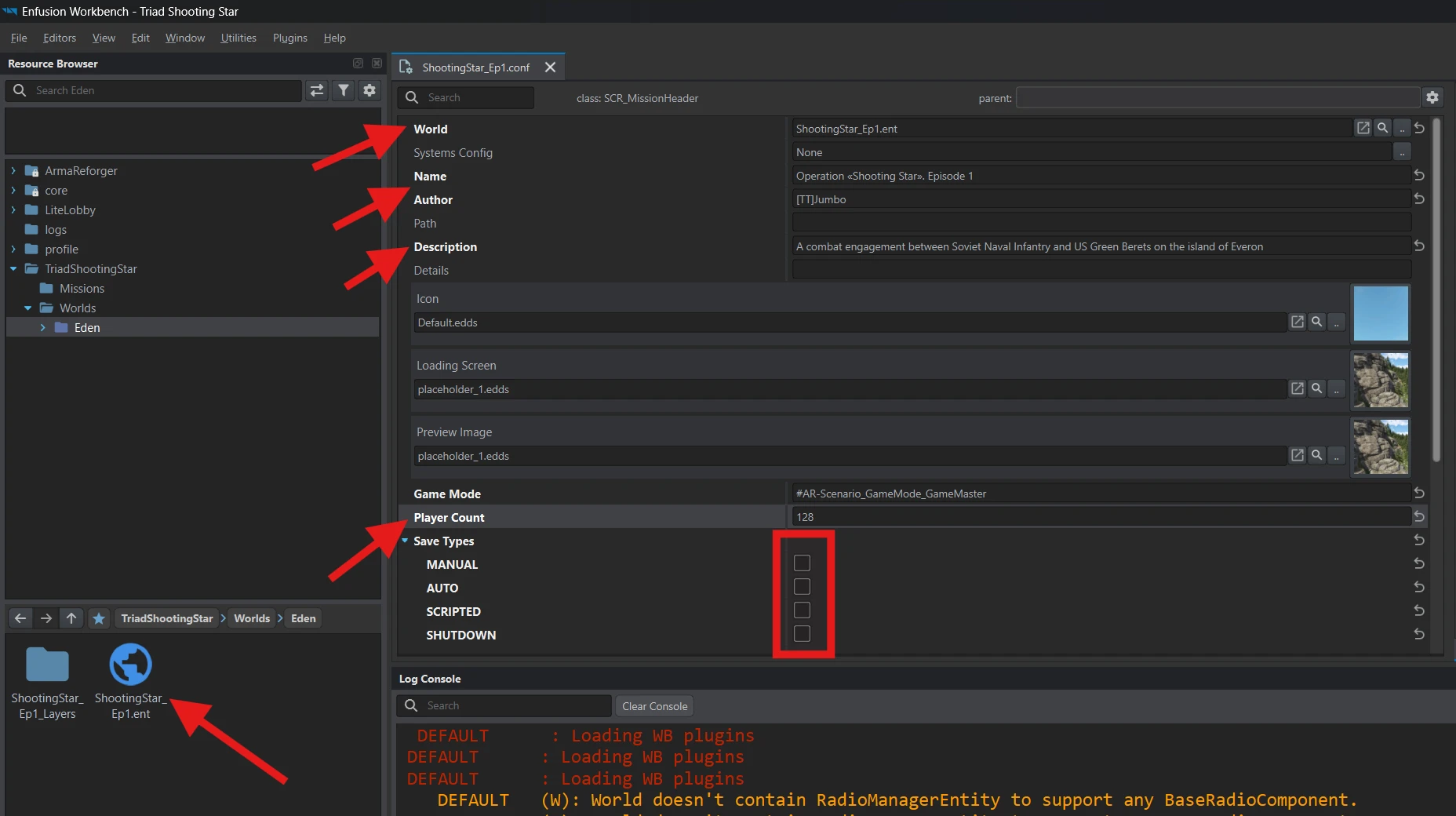1456x816 pixels.
Task: Go up one folder level
Action: 71,618
